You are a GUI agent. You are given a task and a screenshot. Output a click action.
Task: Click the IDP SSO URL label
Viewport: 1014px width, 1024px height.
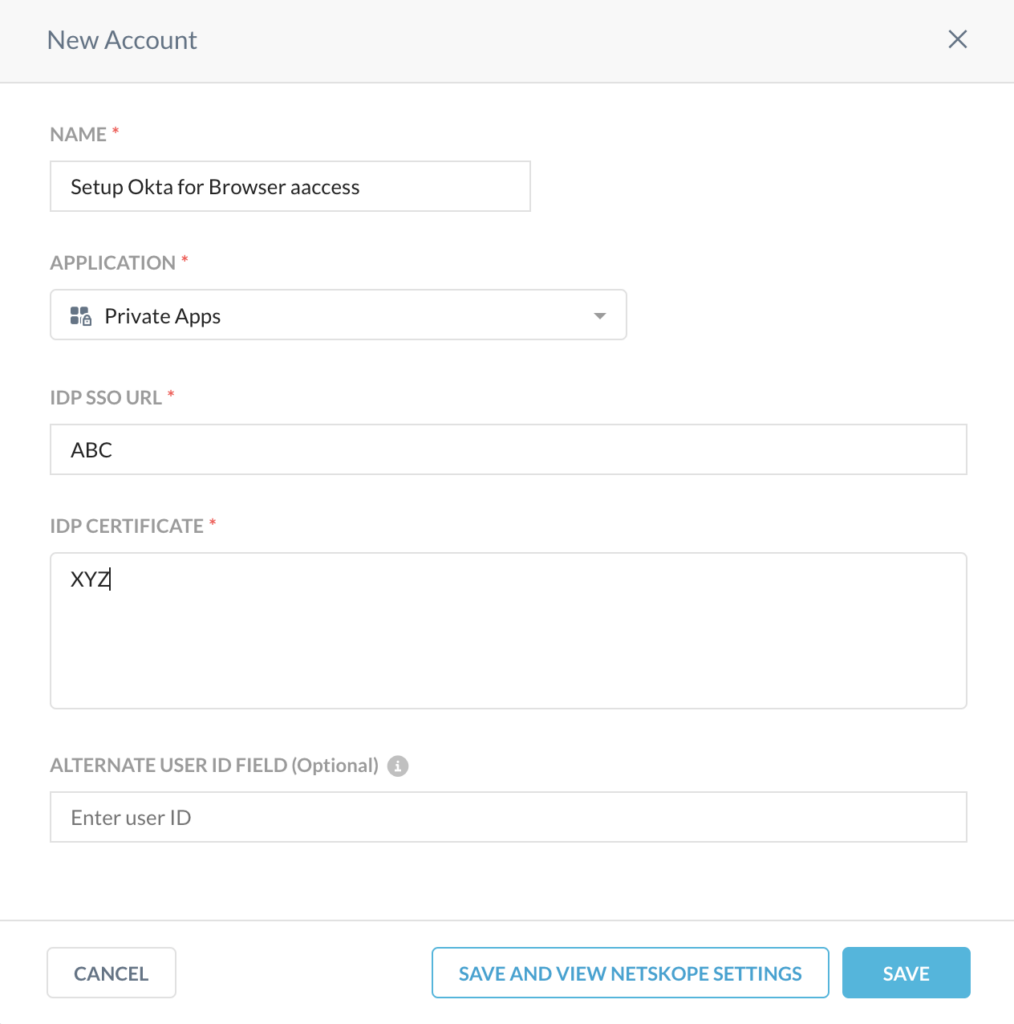click(x=106, y=397)
